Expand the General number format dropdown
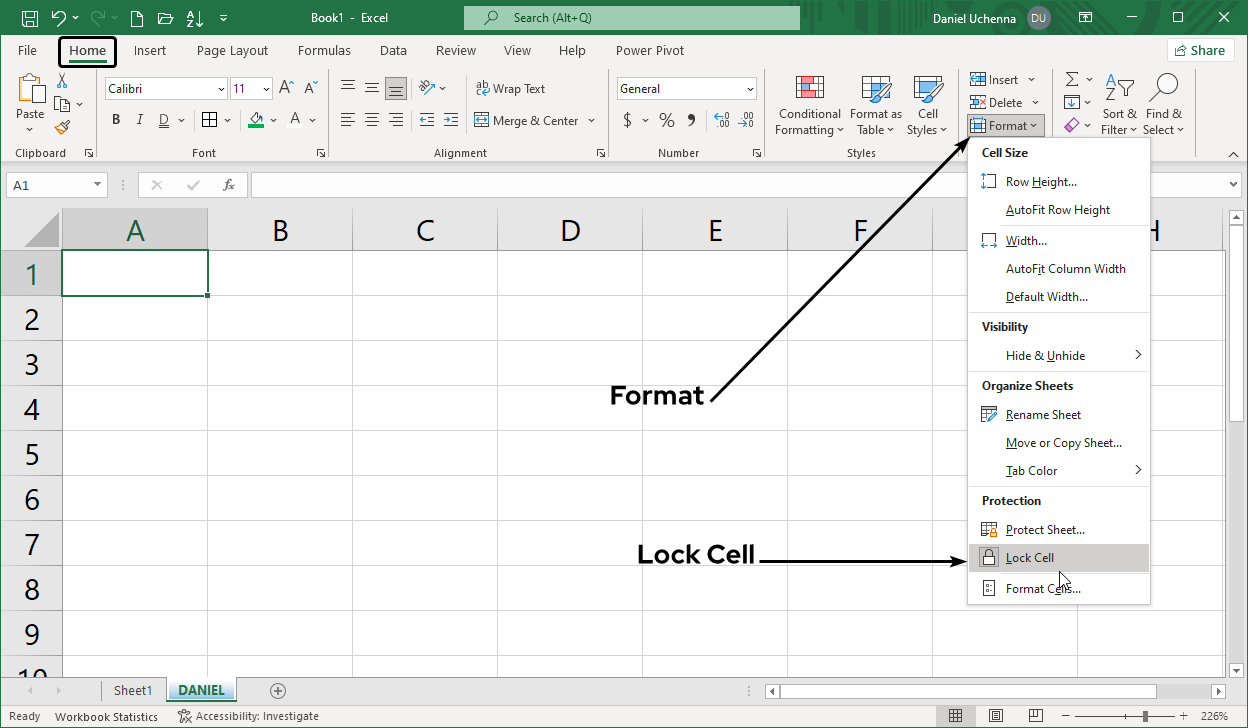This screenshot has height=728, width=1248. tap(750, 89)
